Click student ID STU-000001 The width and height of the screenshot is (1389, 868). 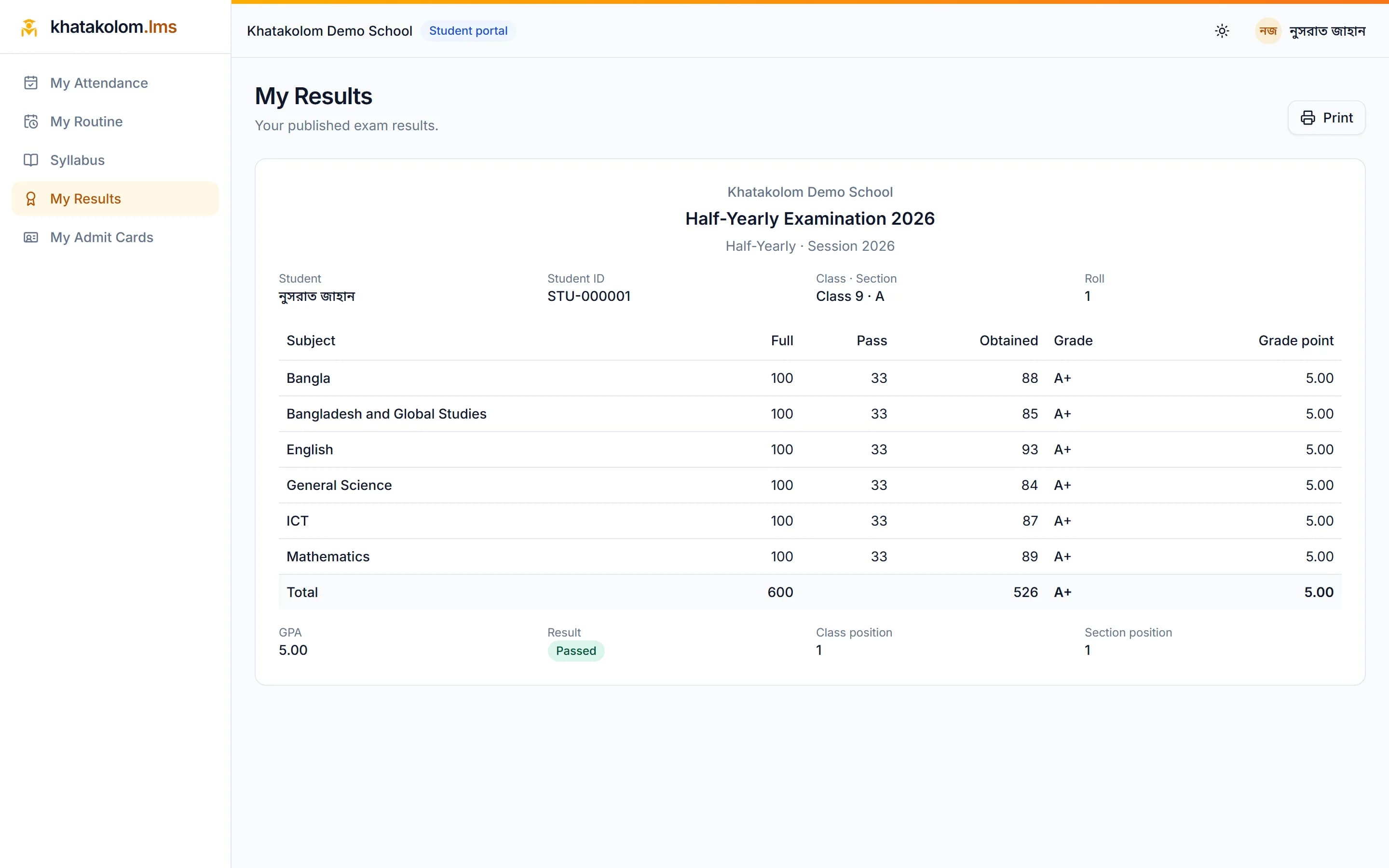589,296
